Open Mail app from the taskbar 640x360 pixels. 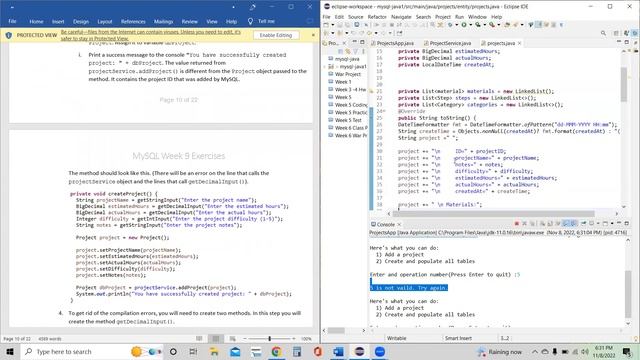click(235, 351)
